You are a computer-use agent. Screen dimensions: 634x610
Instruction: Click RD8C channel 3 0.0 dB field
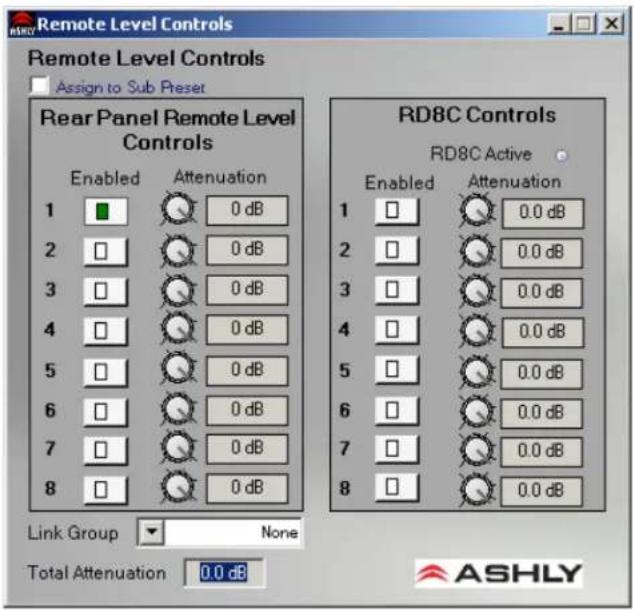542,293
